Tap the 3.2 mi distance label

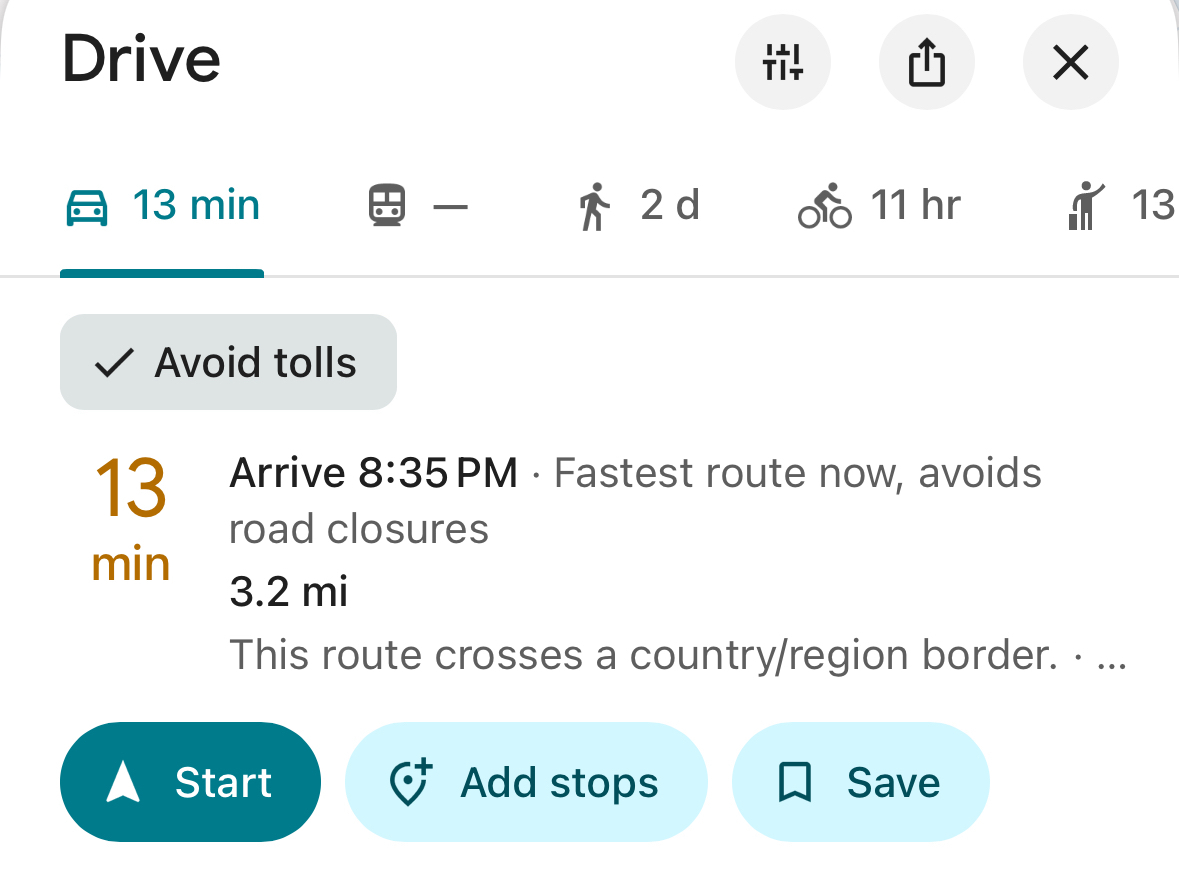pos(288,592)
